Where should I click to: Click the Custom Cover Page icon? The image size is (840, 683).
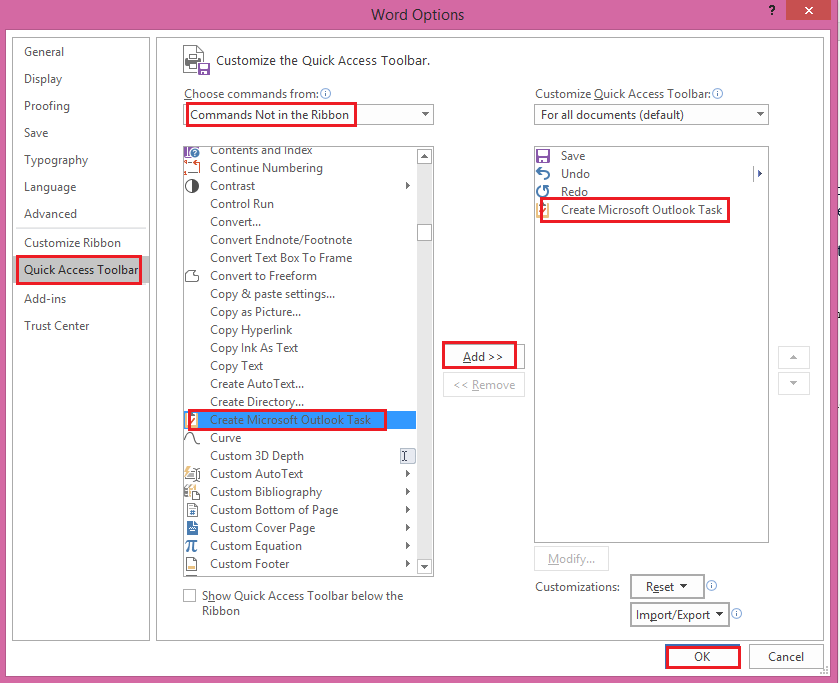tap(192, 528)
